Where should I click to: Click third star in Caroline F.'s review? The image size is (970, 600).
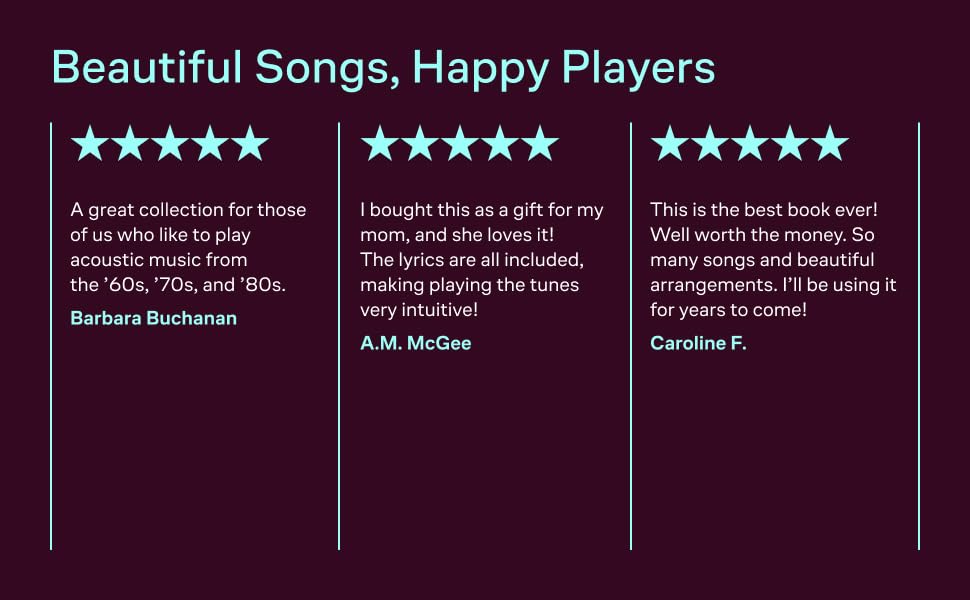[749, 144]
